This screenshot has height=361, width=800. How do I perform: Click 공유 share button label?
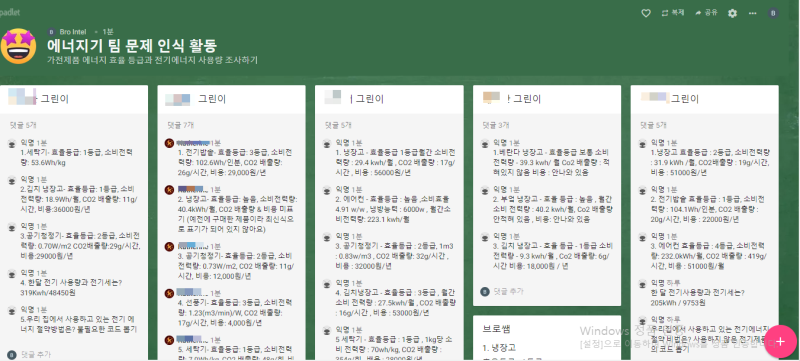[x=711, y=13]
